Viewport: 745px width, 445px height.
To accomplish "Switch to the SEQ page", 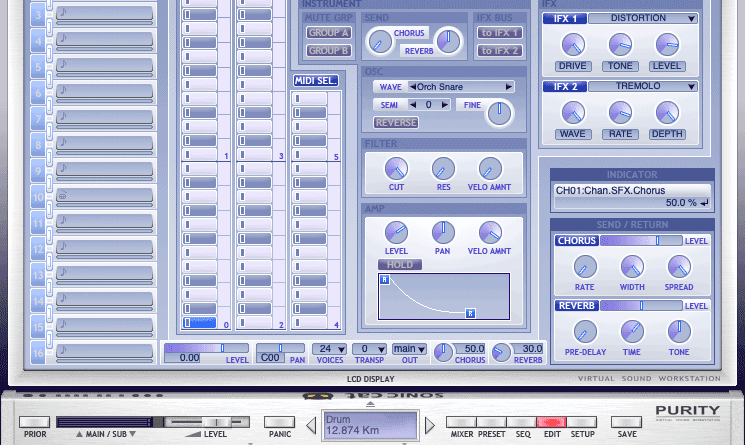I will pos(521,422).
